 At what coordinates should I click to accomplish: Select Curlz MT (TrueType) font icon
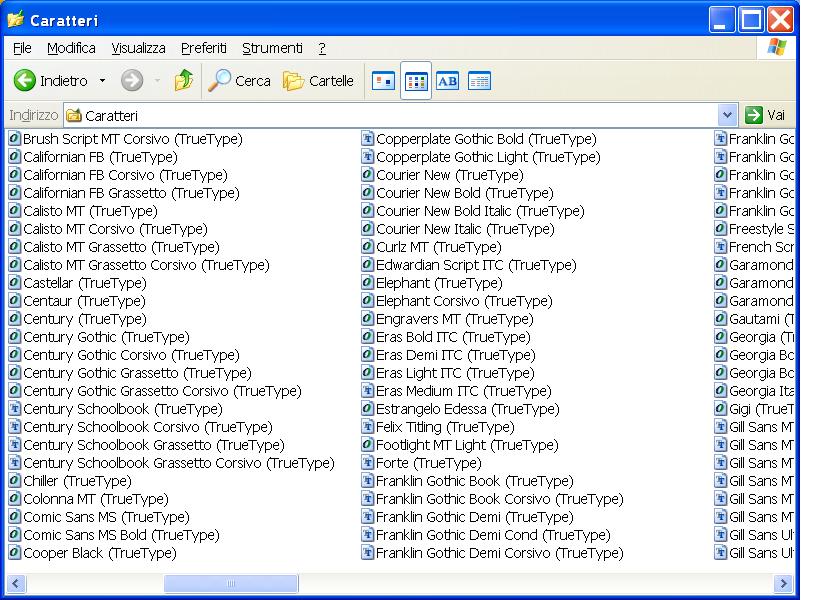click(368, 247)
